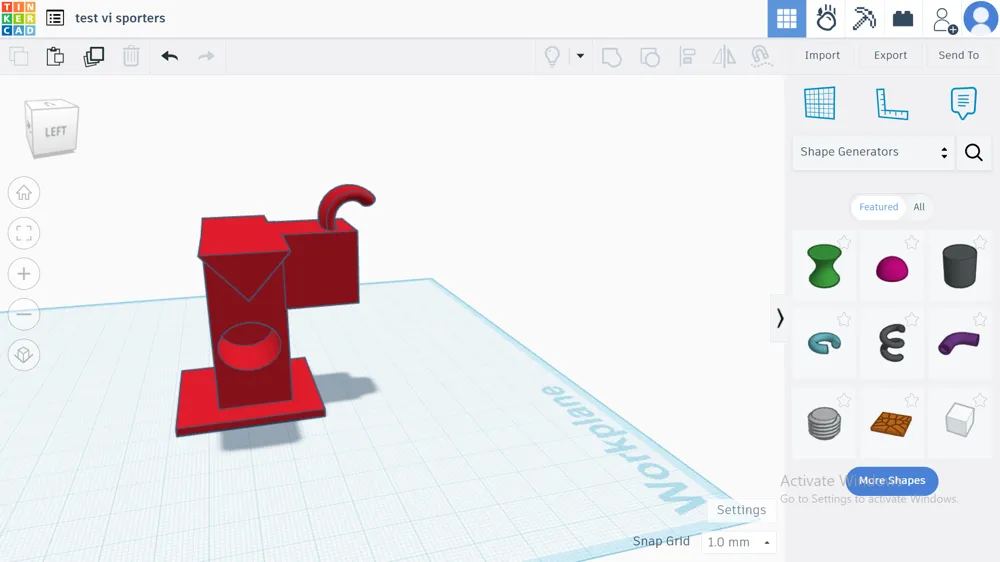
Task: Favorite the stacked discs shape star
Action: pos(844,399)
